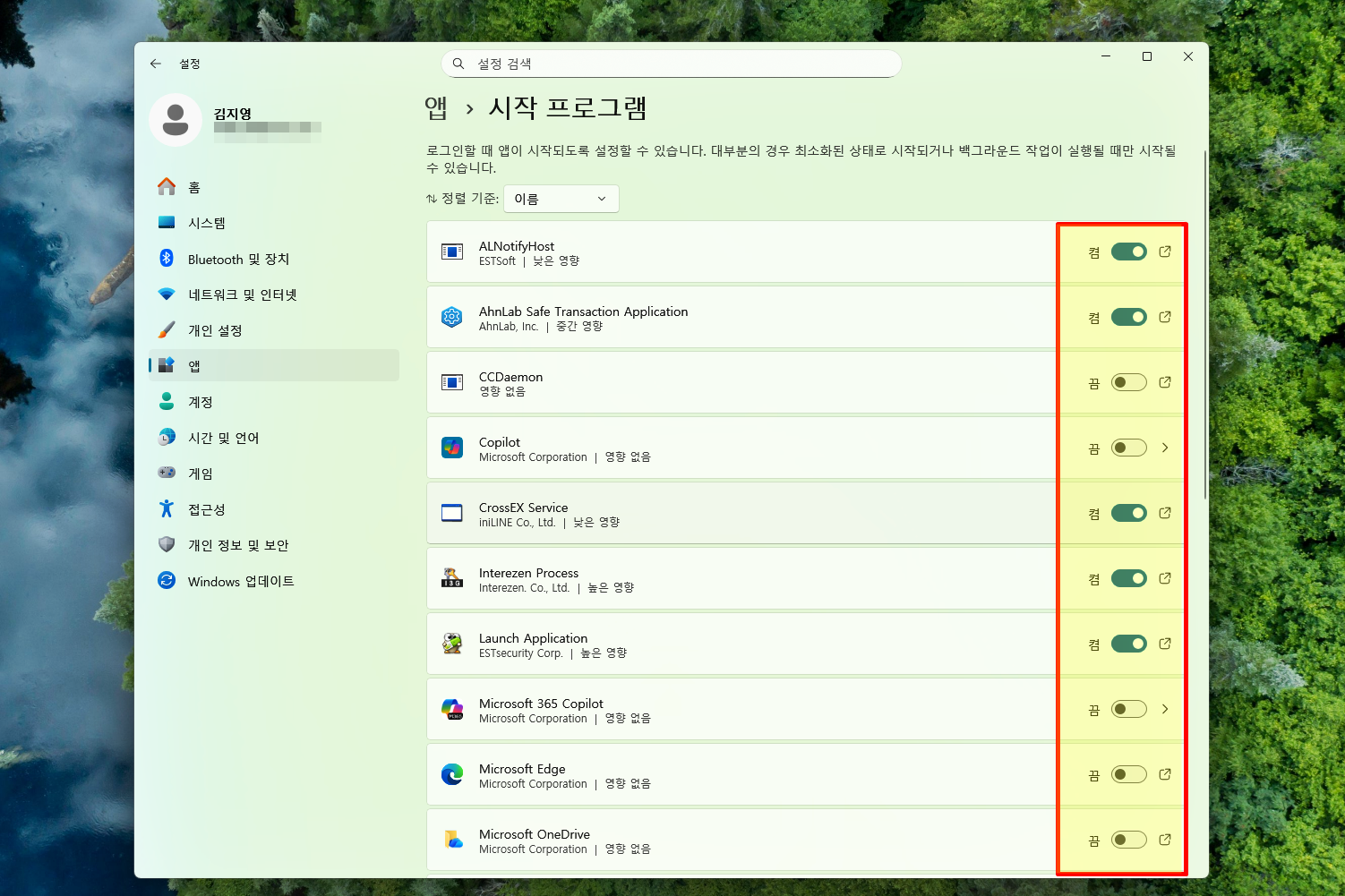1345x896 pixels.
Task: Click the Interezen Process app icon
Action: (x=452, y=578)
